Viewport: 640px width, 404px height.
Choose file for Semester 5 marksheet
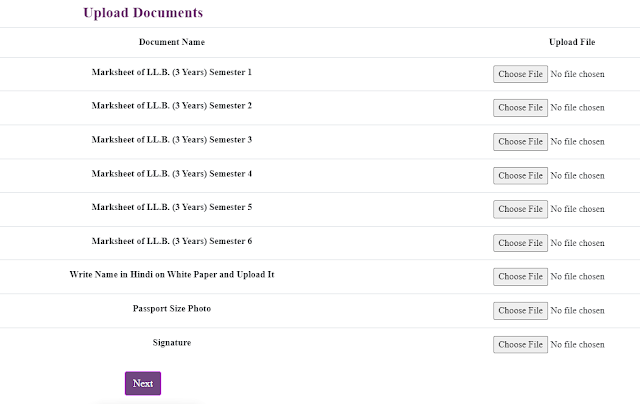point(520,209)
